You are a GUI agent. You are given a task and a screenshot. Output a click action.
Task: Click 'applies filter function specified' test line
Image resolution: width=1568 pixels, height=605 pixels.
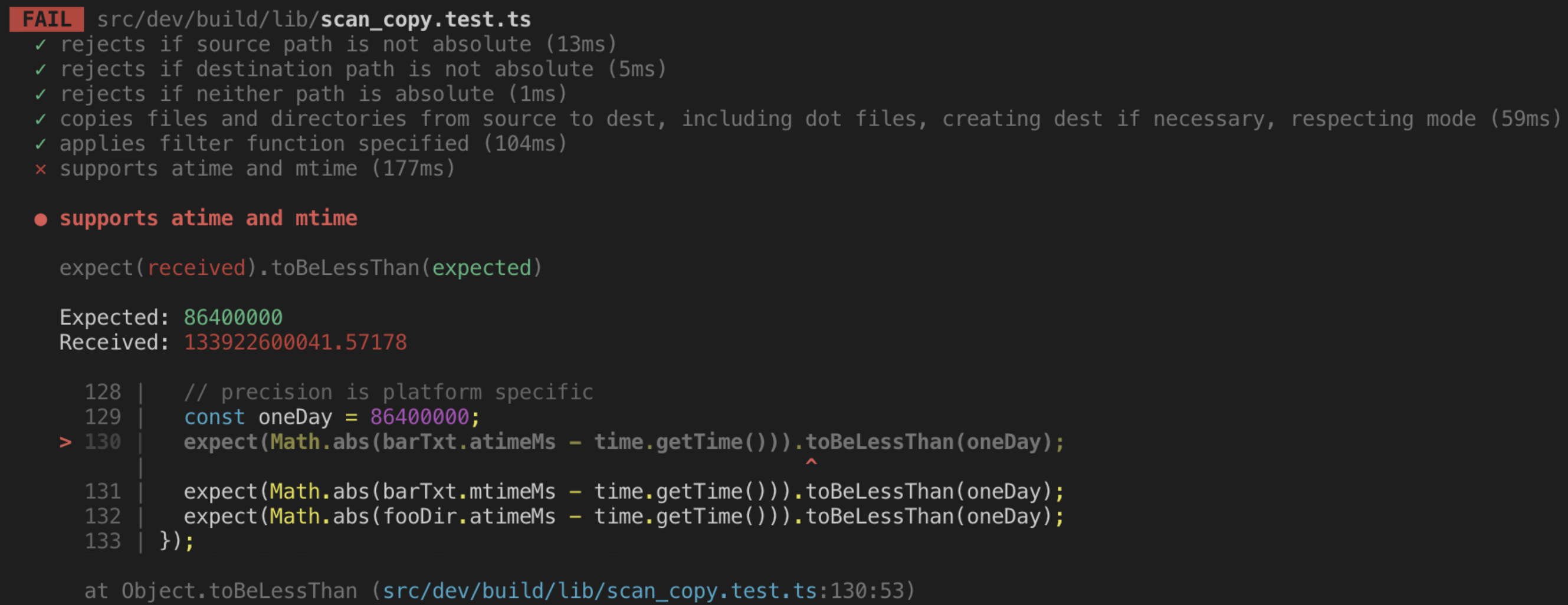tap(313, 144)
